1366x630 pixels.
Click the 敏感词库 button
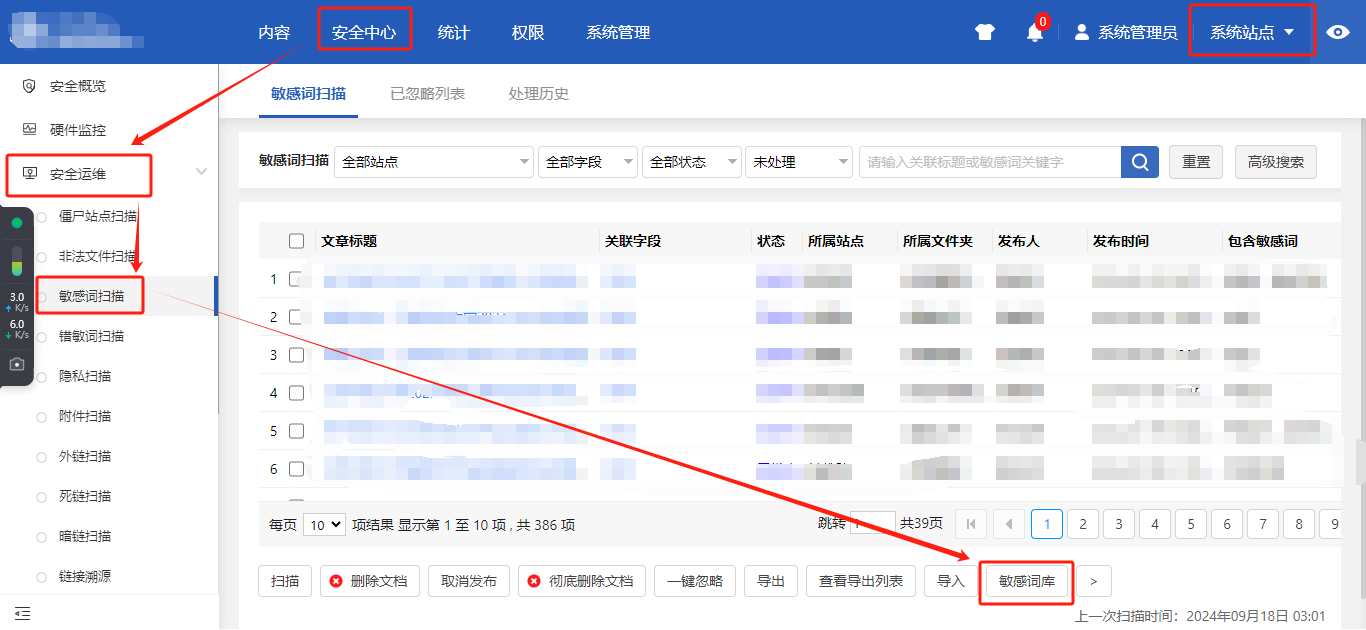pos(1027,581)
